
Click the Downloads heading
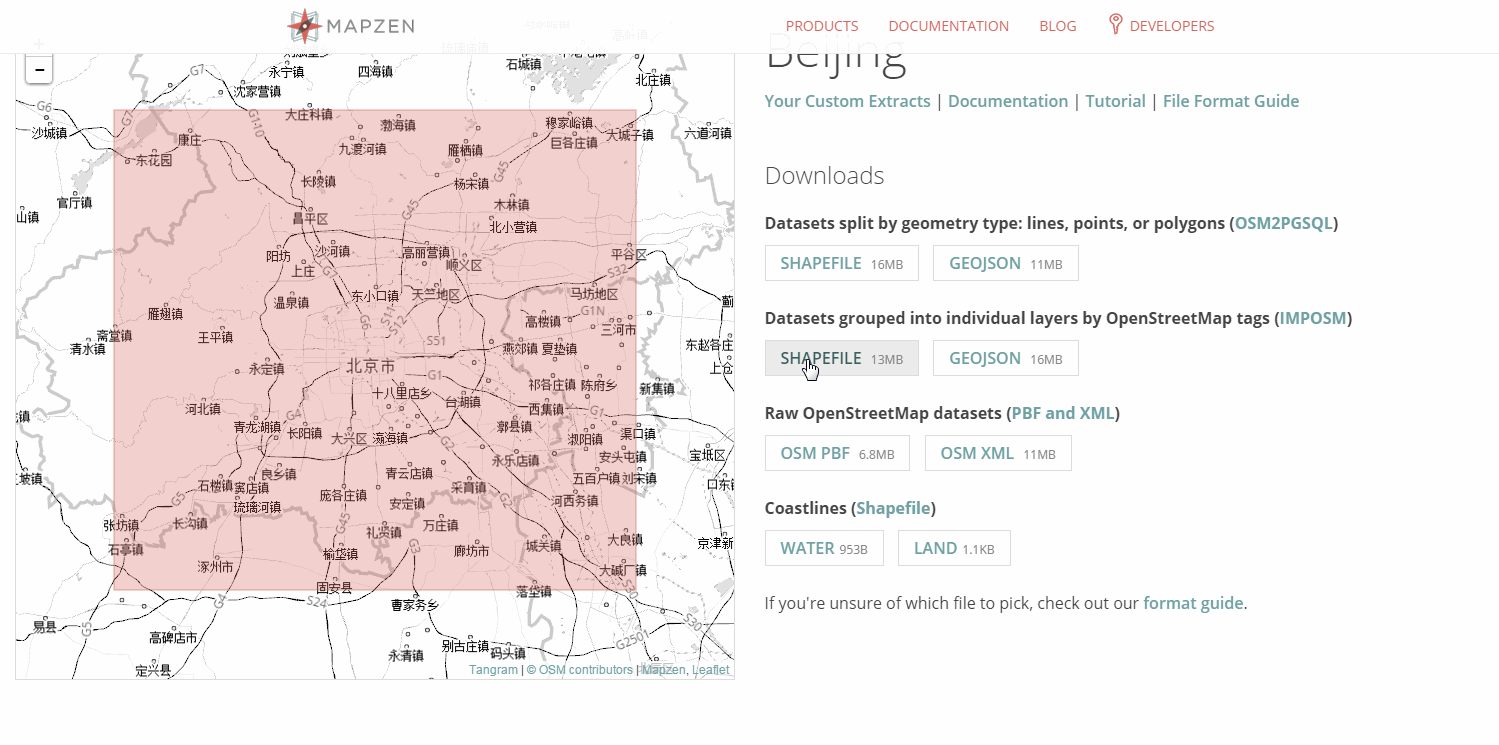pyautogui.click(x=824, y=176)
